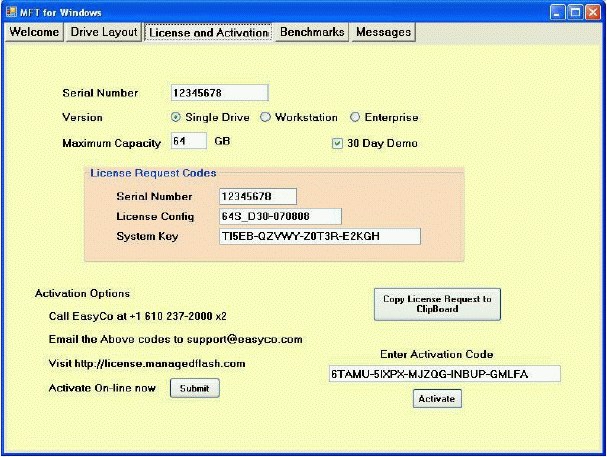
Task: Click the System Key field
Action: tap(320, 236)
